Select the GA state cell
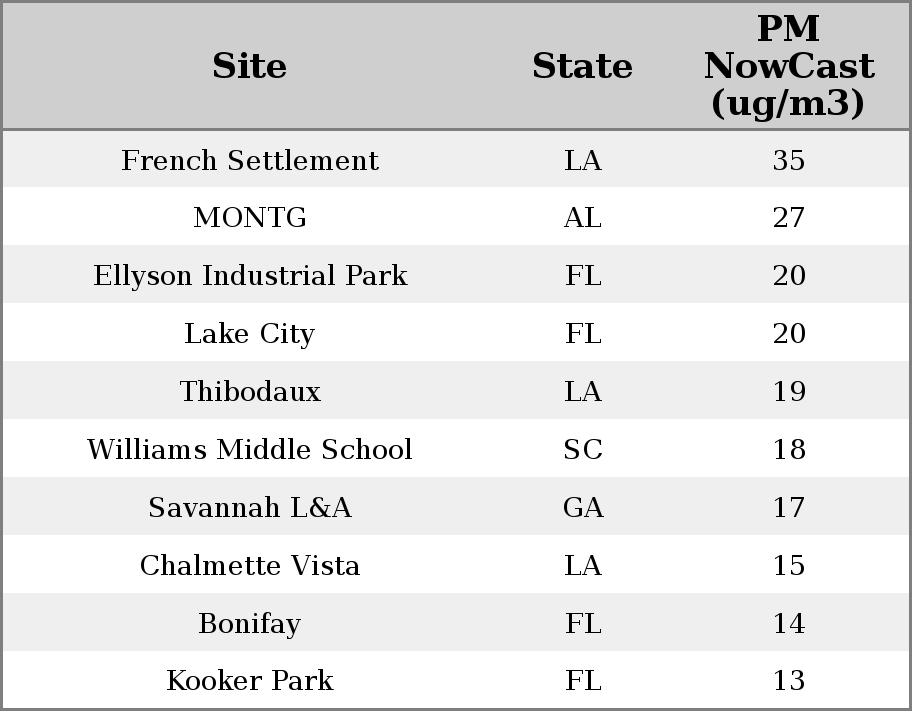Screen dimensions: 912x711 click(x=583, y=508)
